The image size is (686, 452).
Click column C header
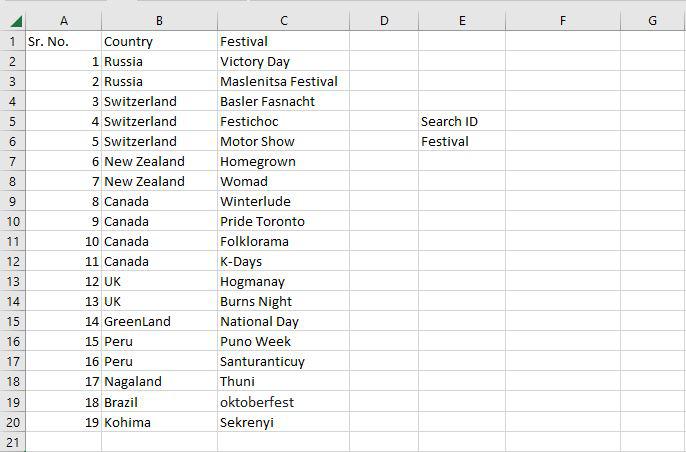click(283, 20)
